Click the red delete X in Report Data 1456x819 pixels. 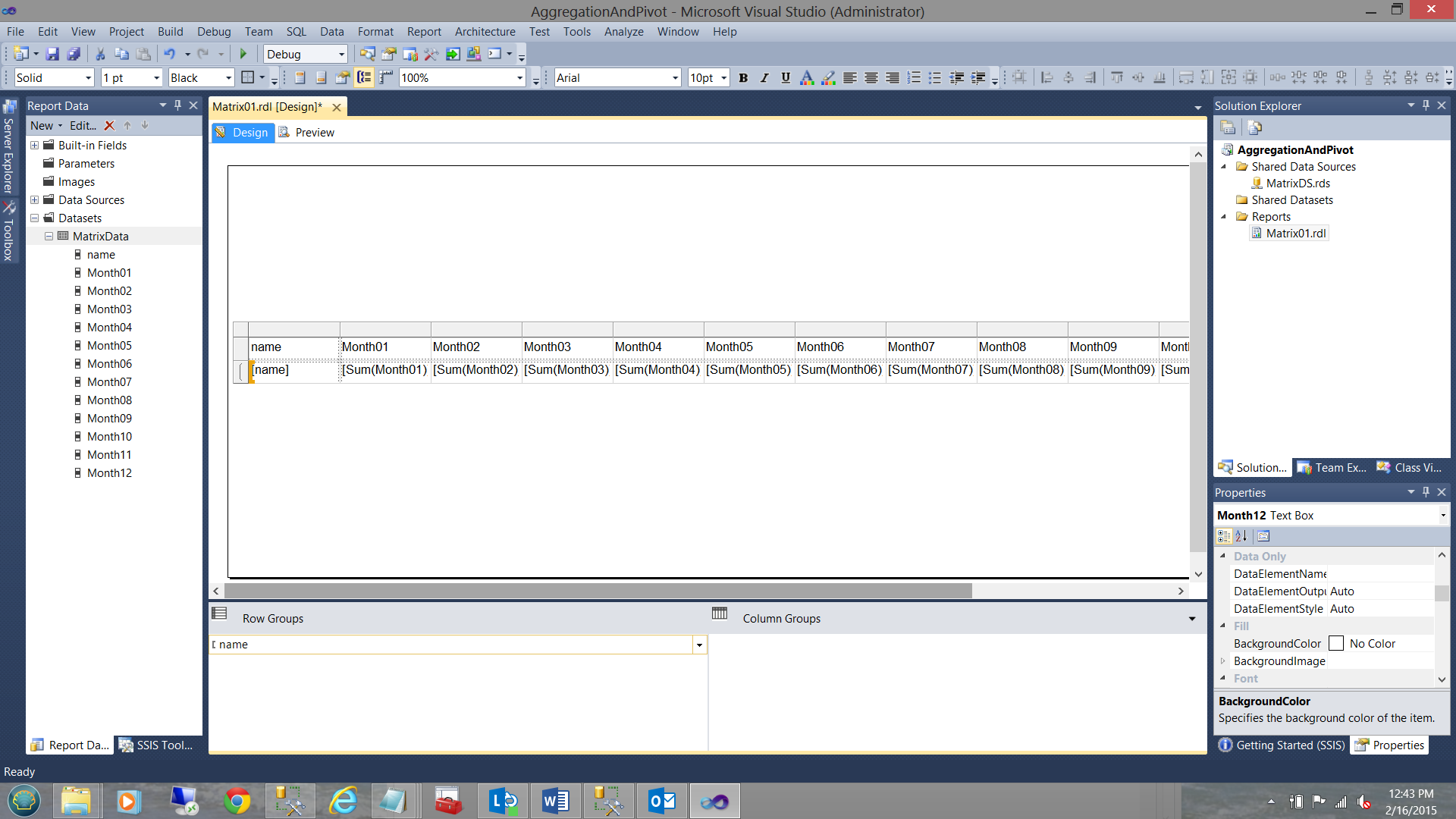[x=109, y=126]
